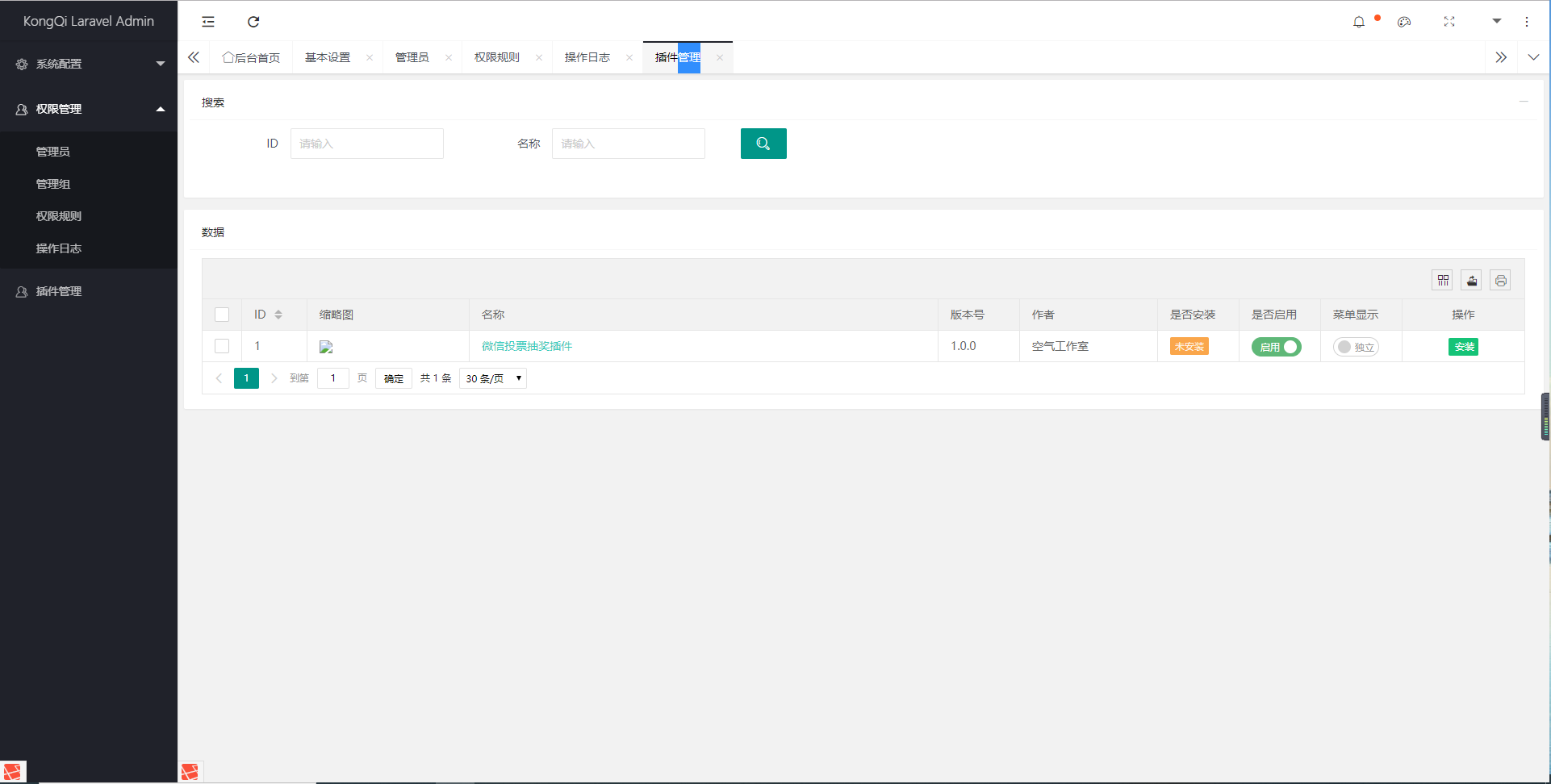Open the vertical dots more menu

(x=1527, y=22)
